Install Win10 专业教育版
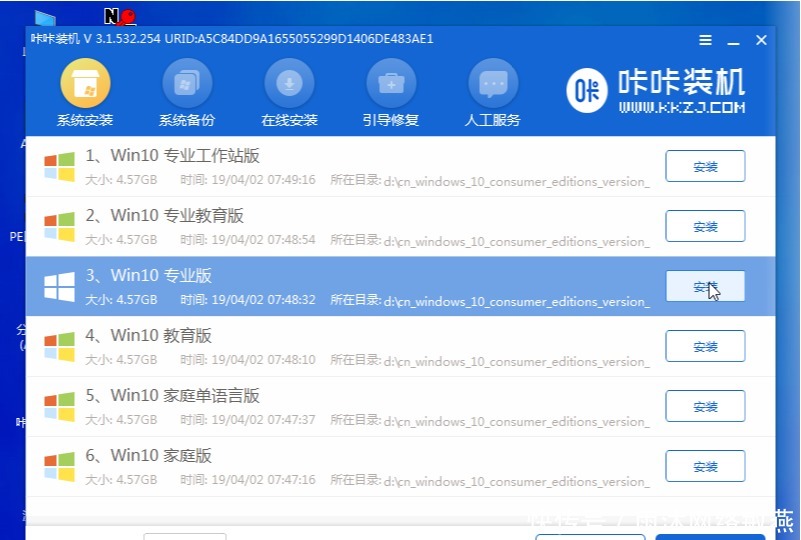 coord(705,226)
